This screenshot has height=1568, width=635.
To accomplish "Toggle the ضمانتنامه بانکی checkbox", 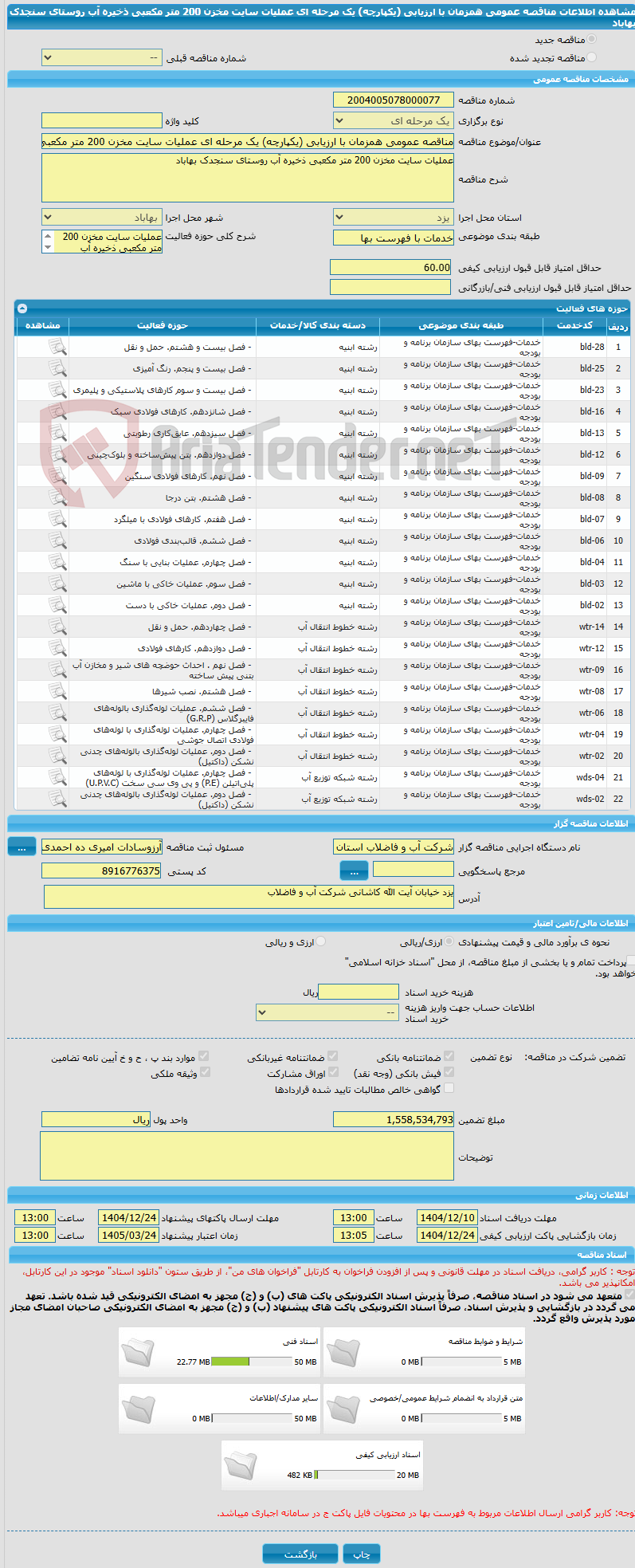I will tap(449, 1057).
